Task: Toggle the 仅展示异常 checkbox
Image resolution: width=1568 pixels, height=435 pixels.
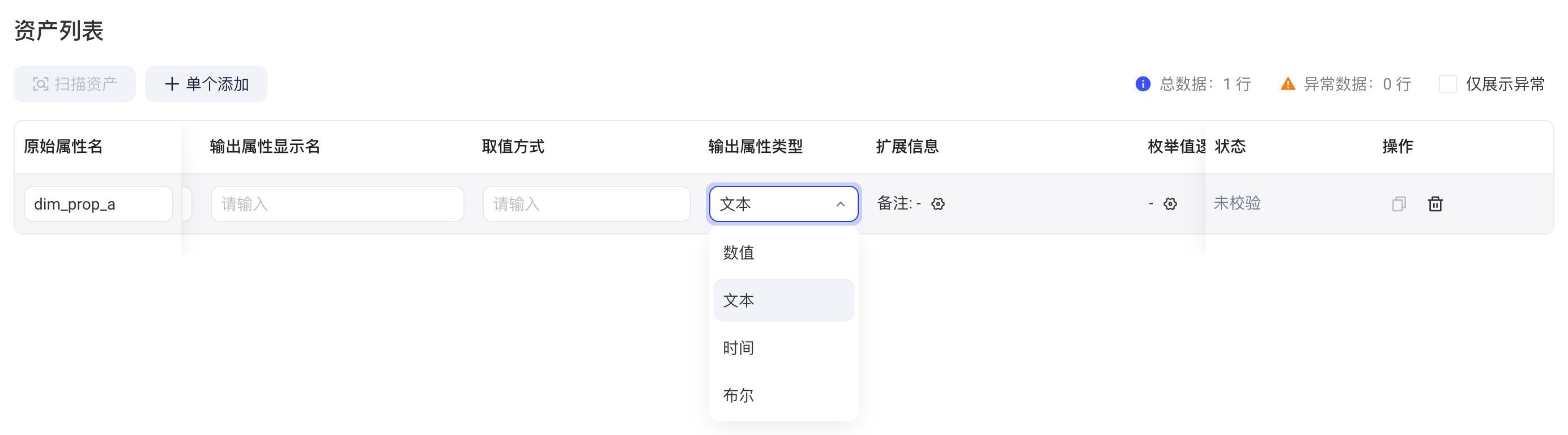Action: (1447, 84)
